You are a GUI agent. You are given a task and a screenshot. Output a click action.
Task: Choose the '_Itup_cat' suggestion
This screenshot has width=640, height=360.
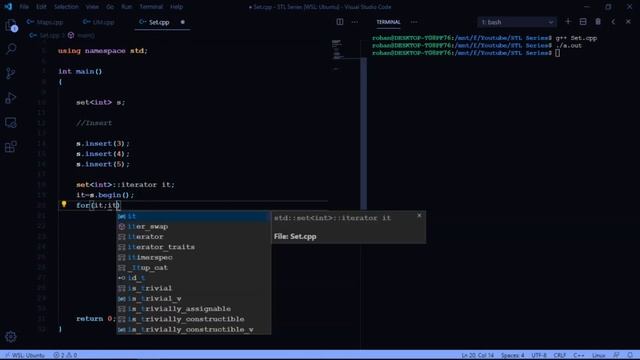[193, 267]
